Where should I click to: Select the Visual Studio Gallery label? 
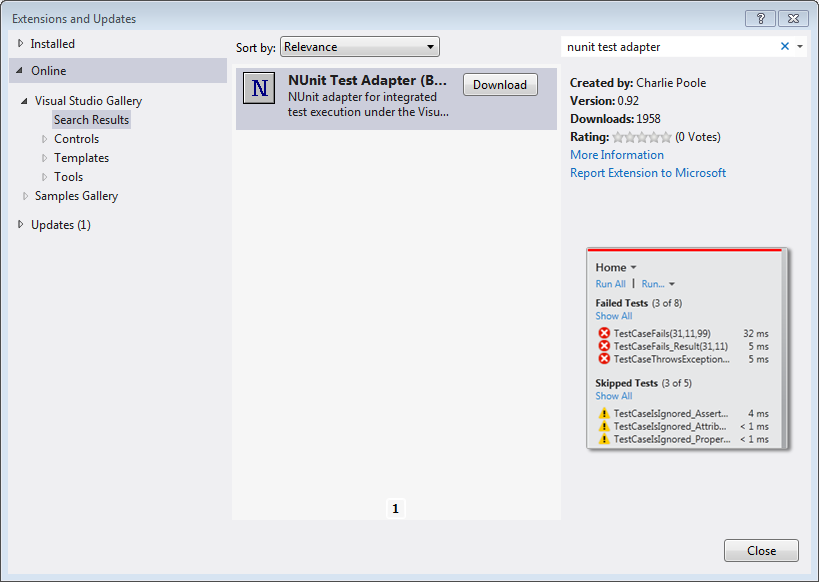pyautogui.click(x=88, y=101)
